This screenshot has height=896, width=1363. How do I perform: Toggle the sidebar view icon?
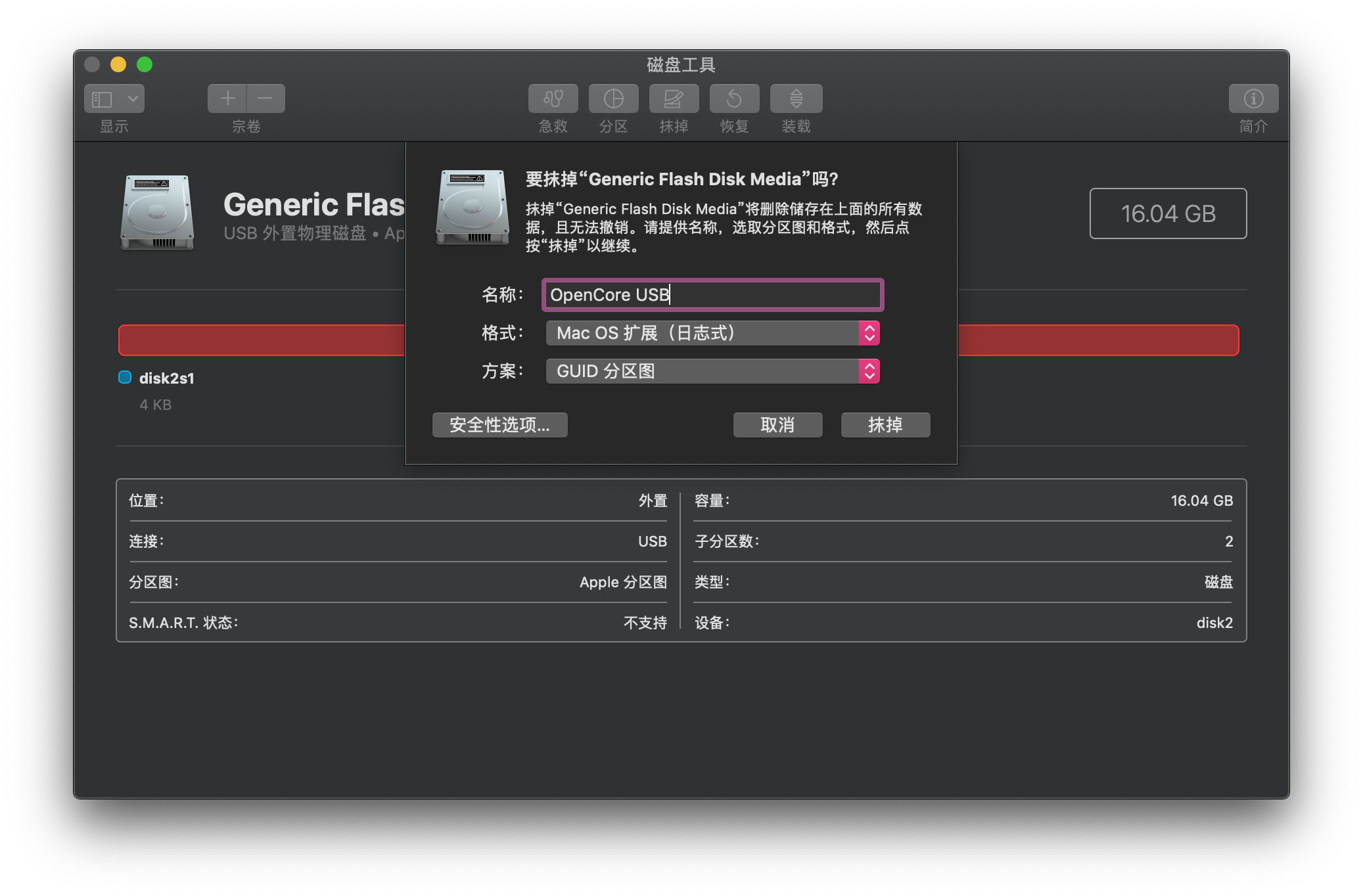(x=103, y=99)
